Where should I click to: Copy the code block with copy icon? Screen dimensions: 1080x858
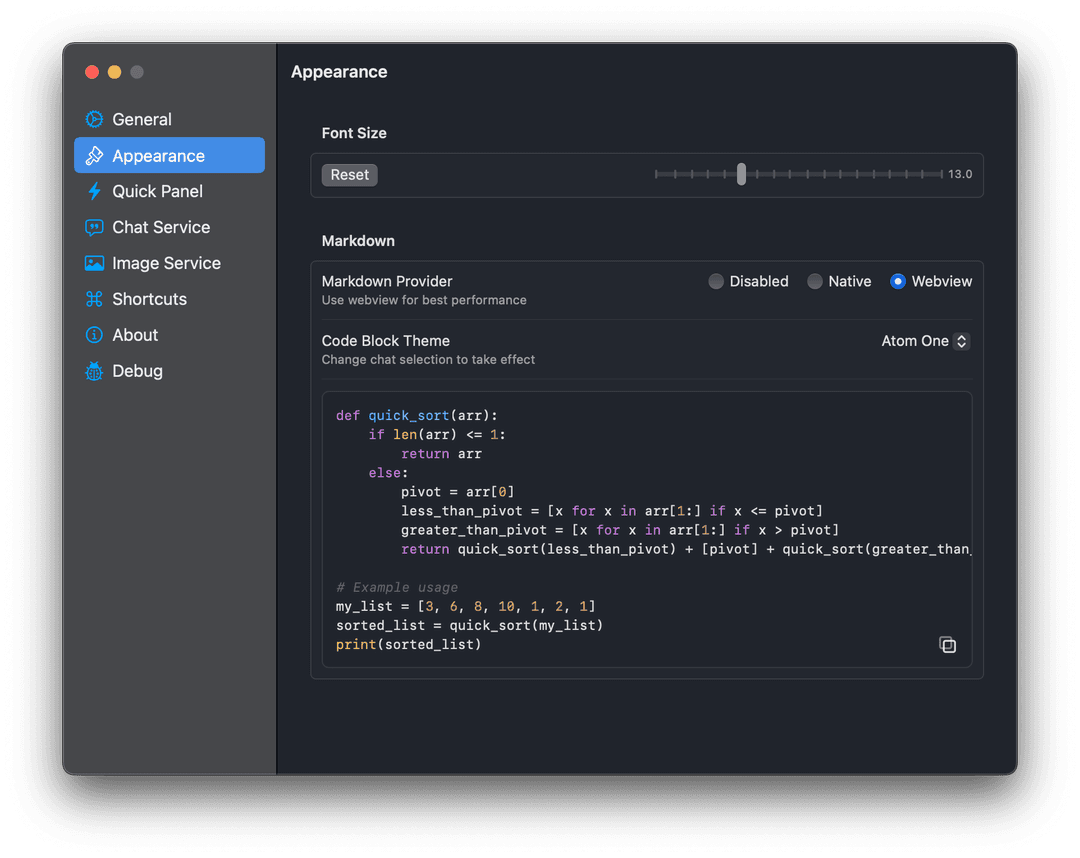point(947,645)
